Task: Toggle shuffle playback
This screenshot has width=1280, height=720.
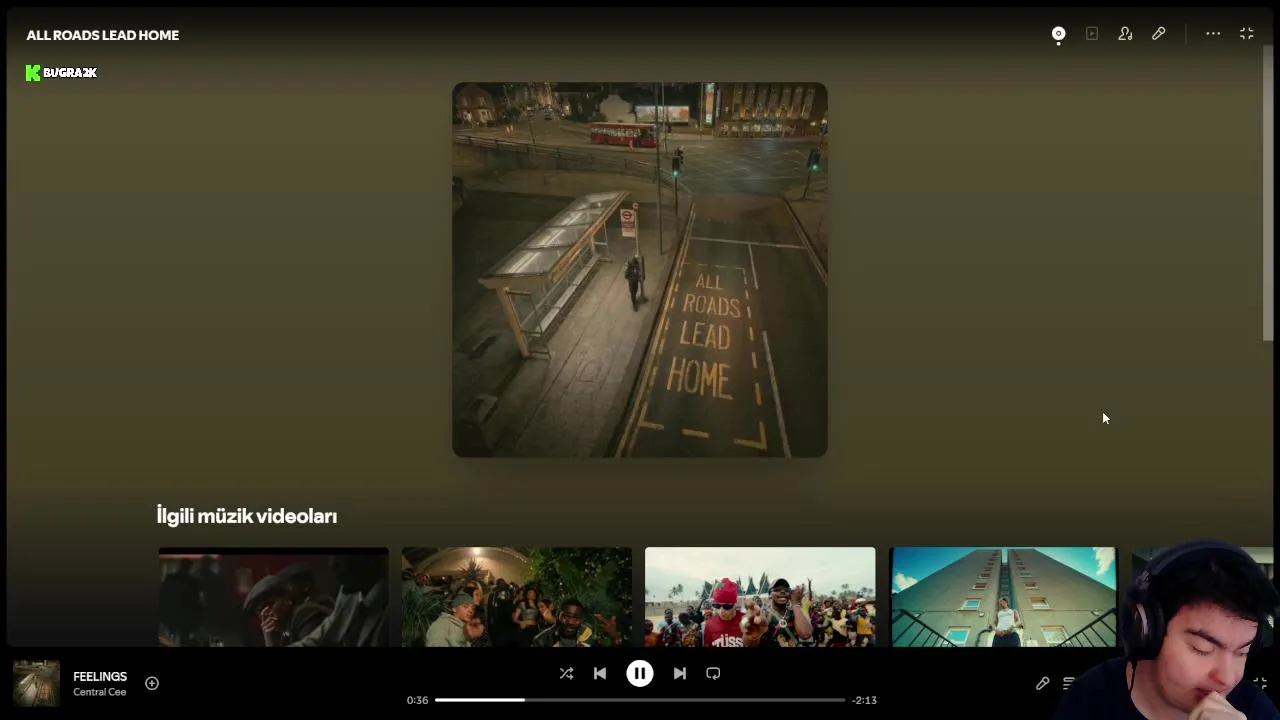Action: (x=566, y=673)
